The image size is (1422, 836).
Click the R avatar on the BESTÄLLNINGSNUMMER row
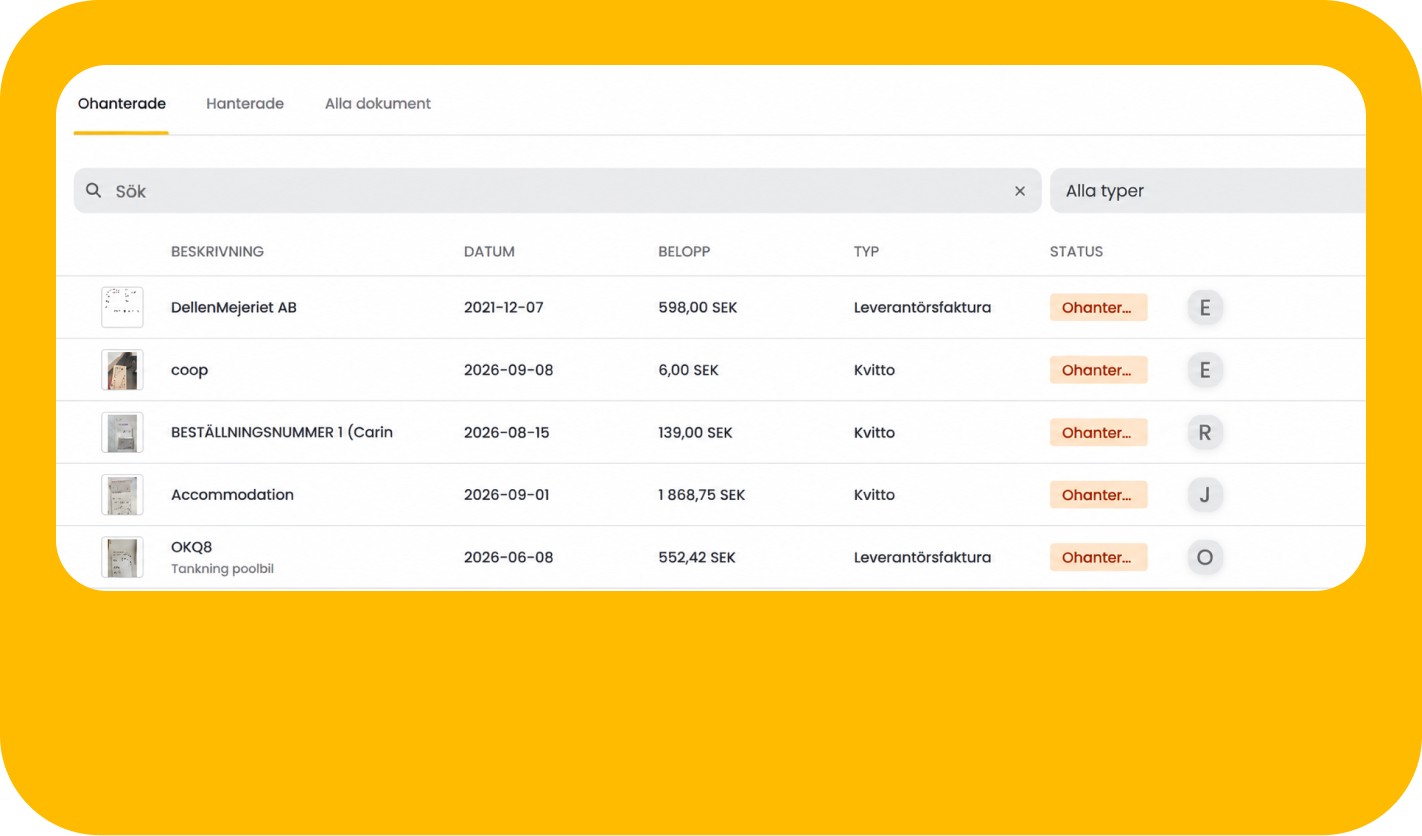[x=1205, y=433]
